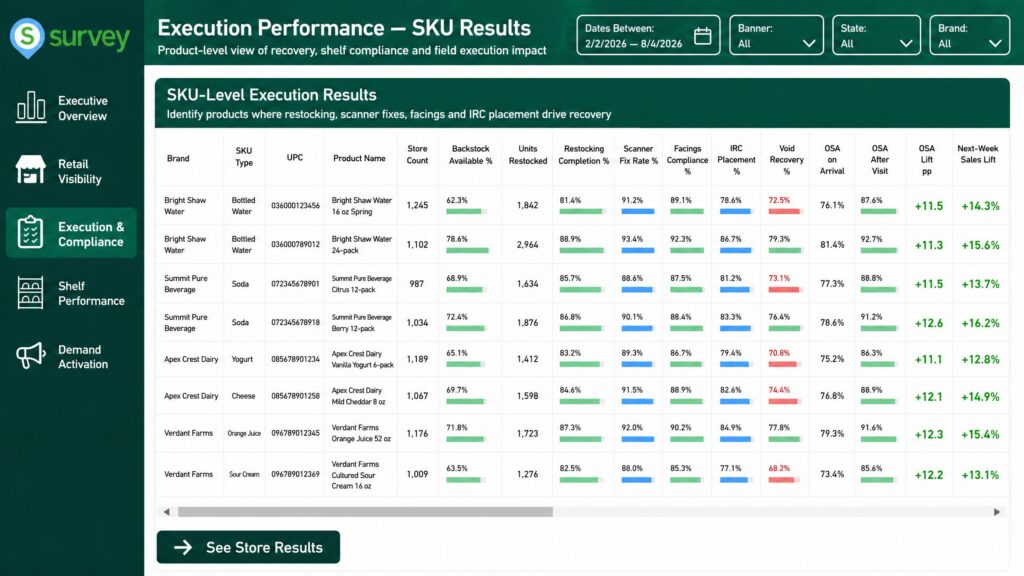Click the blue 93.4% scanner fix bar
This screenshot has width=1024, height=576.
point(638,250)
